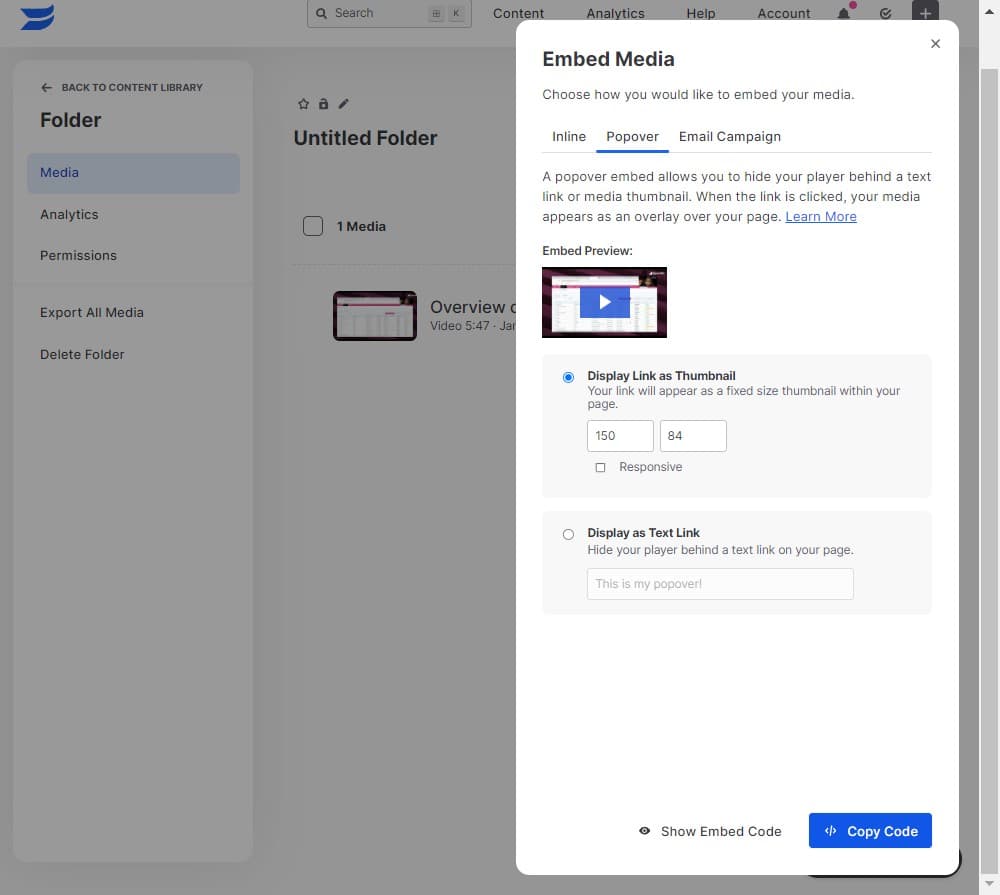1000x895 pixels.
Task: Open folder privacy via the lock icon
Action: (x=323, y=103)
